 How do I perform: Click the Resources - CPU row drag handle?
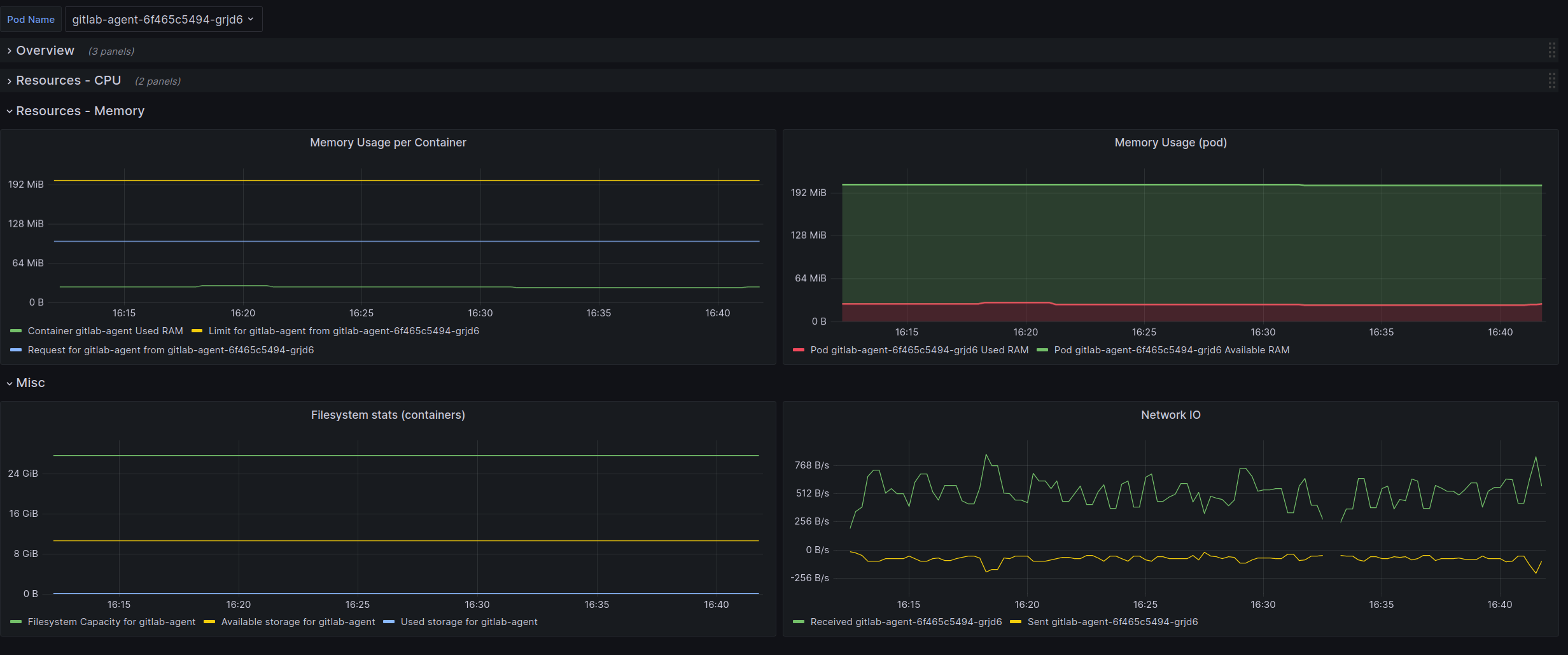click(1551, 81)
